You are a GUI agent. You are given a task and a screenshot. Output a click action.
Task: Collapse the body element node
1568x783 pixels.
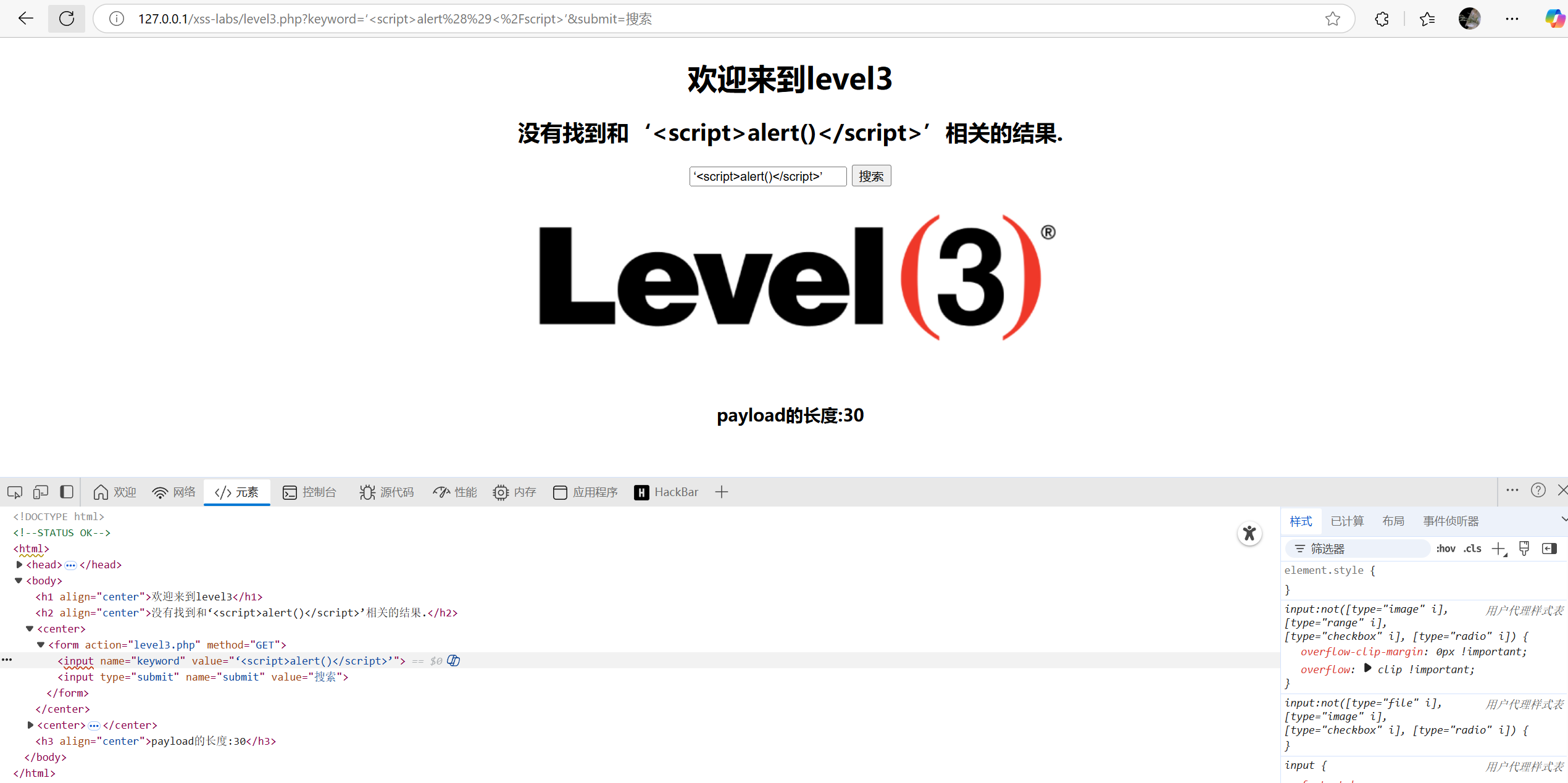[19, 581]
